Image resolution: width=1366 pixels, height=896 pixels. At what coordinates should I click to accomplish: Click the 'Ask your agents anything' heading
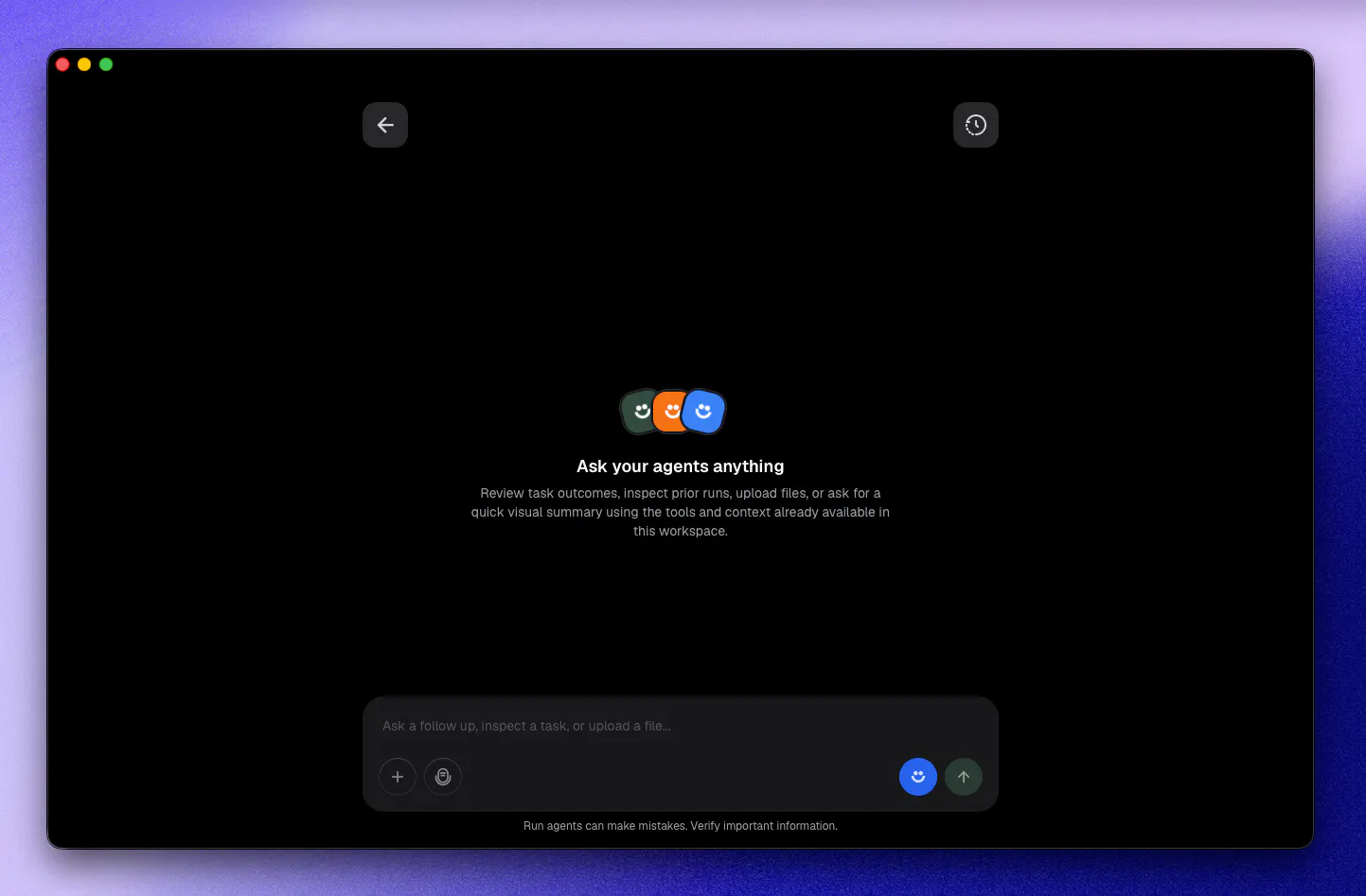click(681, 466)
